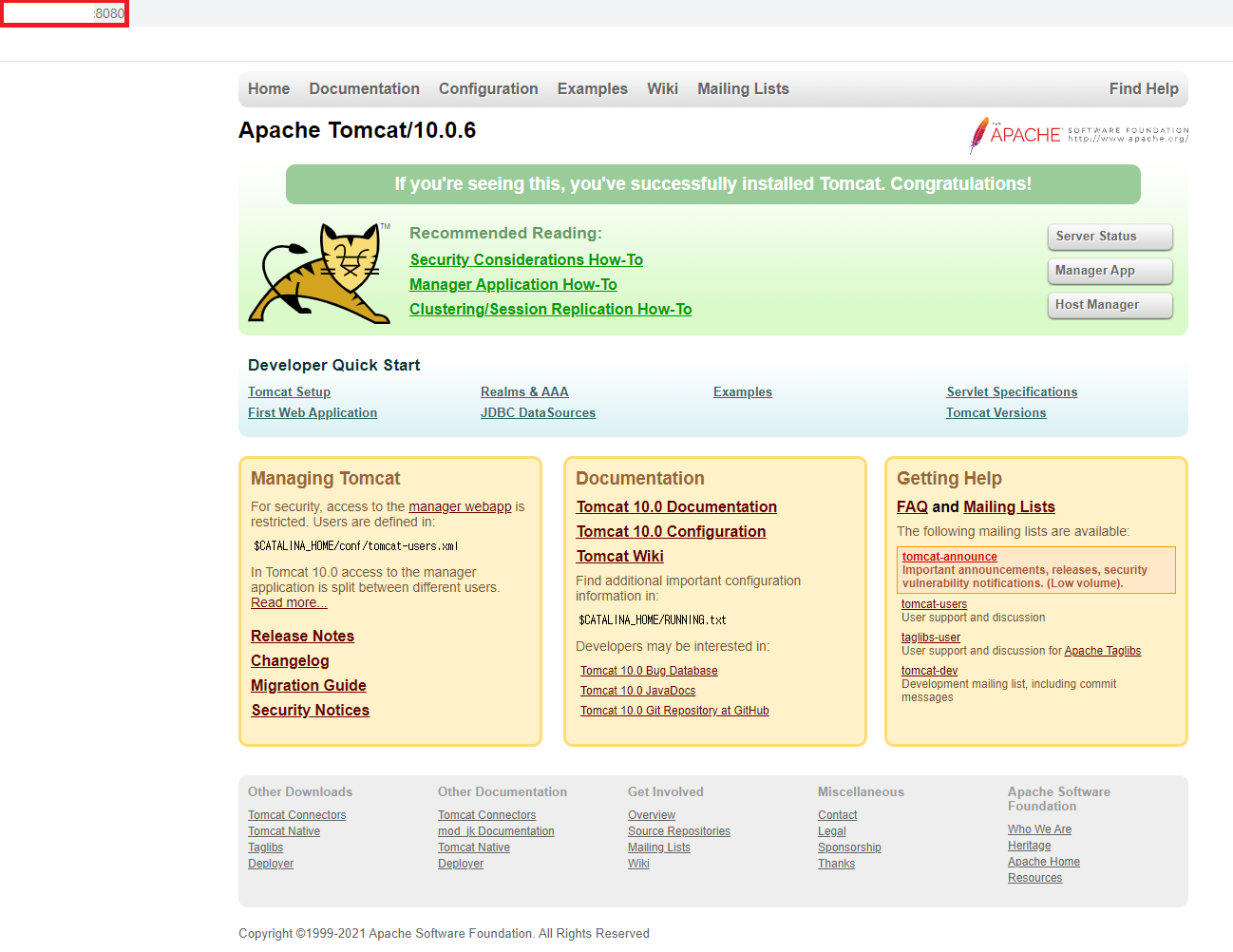Open Mailing Lists link under Getting Help
The image size is (1233, 952).
(1009, 506)
